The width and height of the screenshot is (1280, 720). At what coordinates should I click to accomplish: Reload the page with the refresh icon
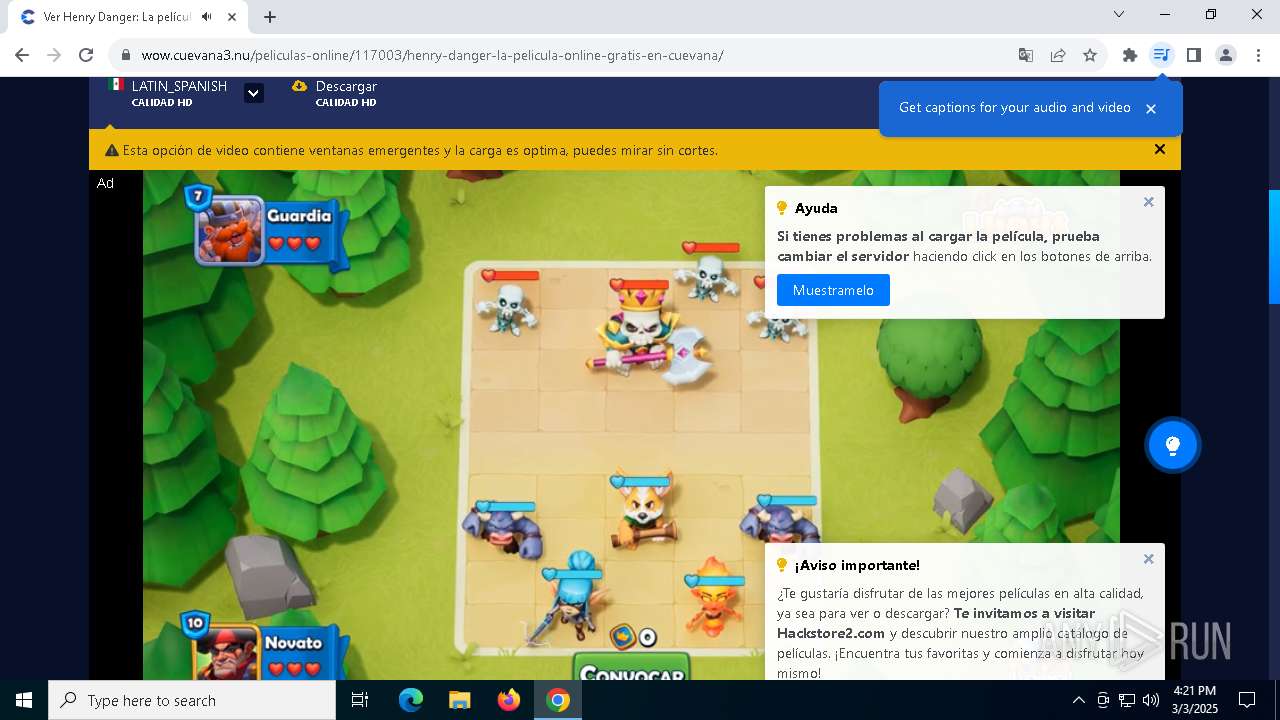[86, 55]
